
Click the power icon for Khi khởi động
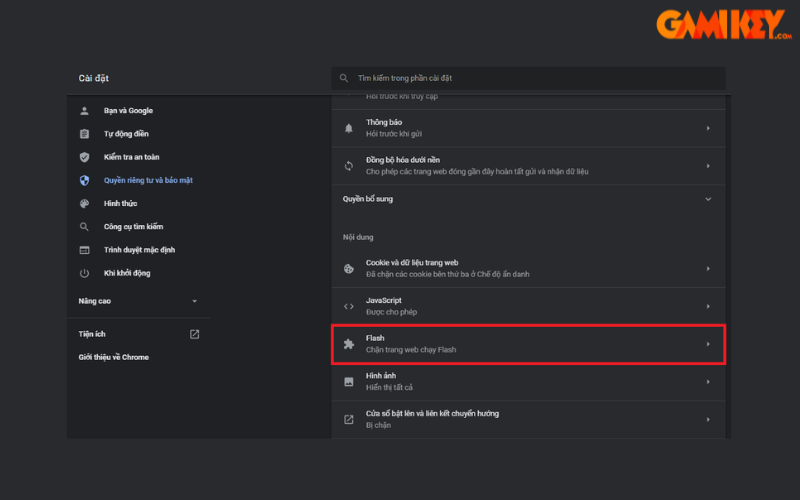tap(84, 273)
